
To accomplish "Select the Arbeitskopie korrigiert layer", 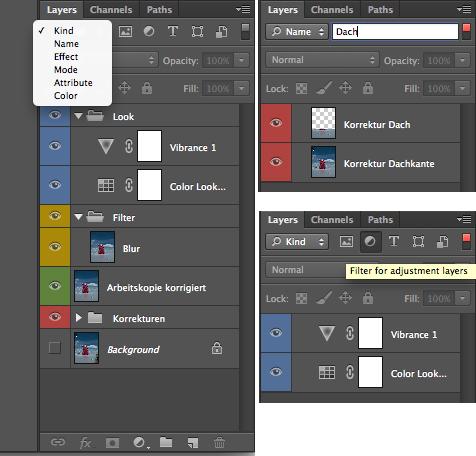I will click(156, 286).
